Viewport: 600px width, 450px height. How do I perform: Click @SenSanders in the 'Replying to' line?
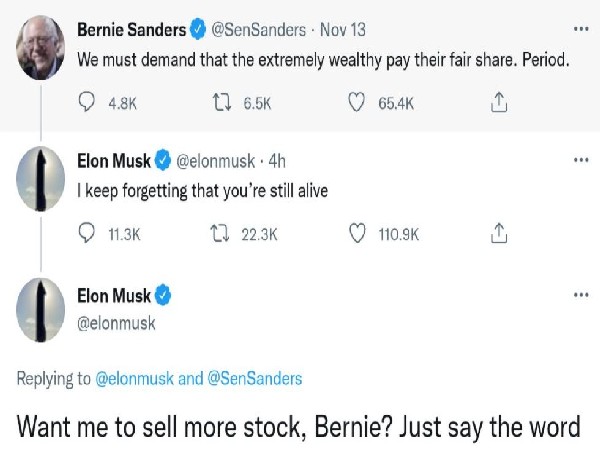pyautogui.click(x=254, y=379)
